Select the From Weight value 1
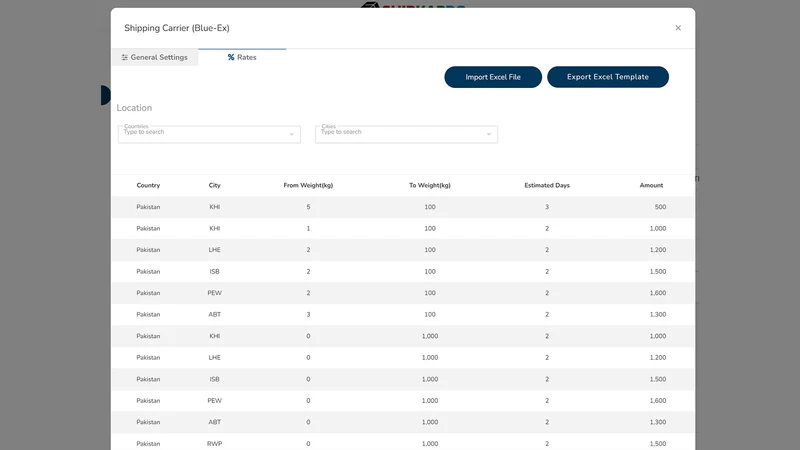 tap(308, 229)
